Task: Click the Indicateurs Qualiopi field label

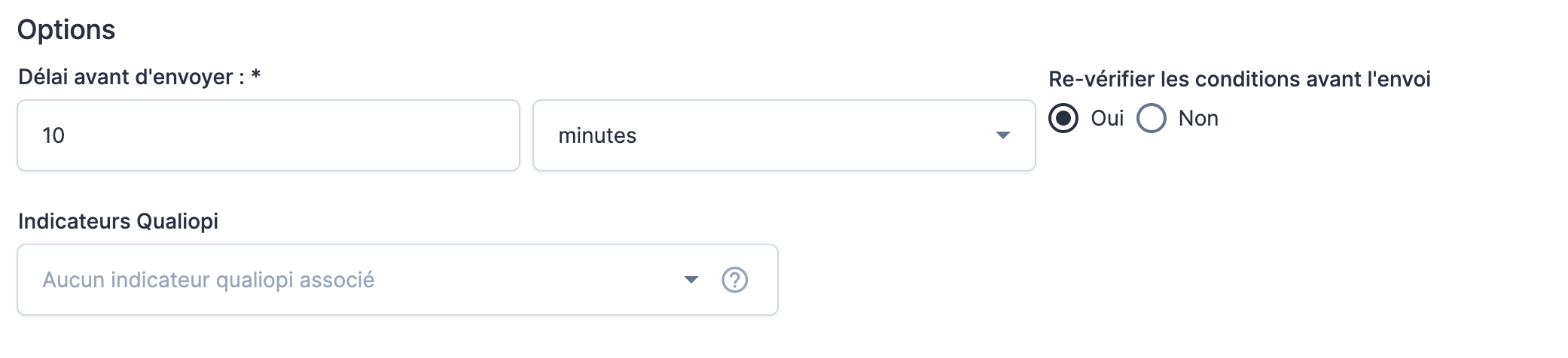Action: (118, 221)
